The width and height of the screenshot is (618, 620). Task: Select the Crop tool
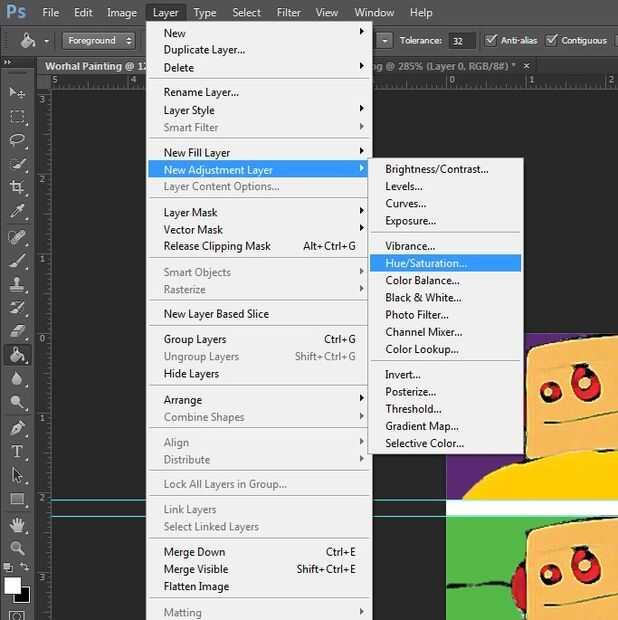click(17, 187)
